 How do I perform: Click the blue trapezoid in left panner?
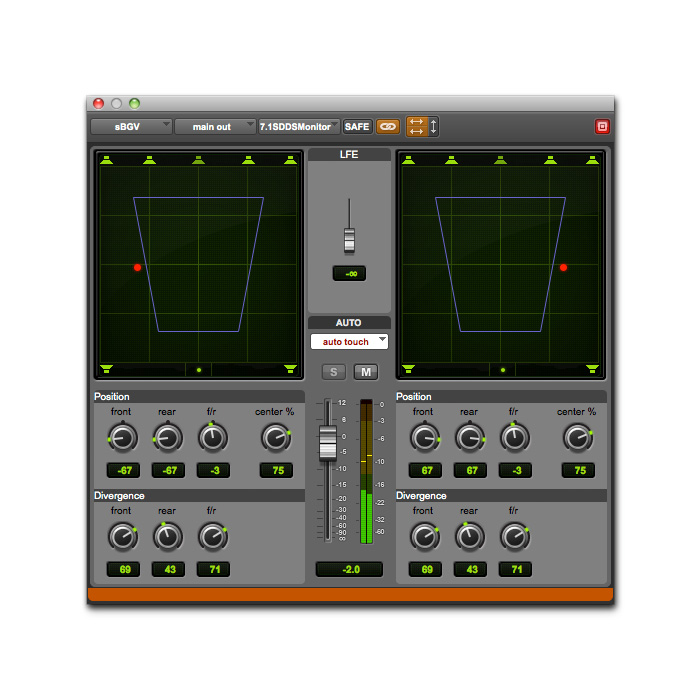point(198,264)
